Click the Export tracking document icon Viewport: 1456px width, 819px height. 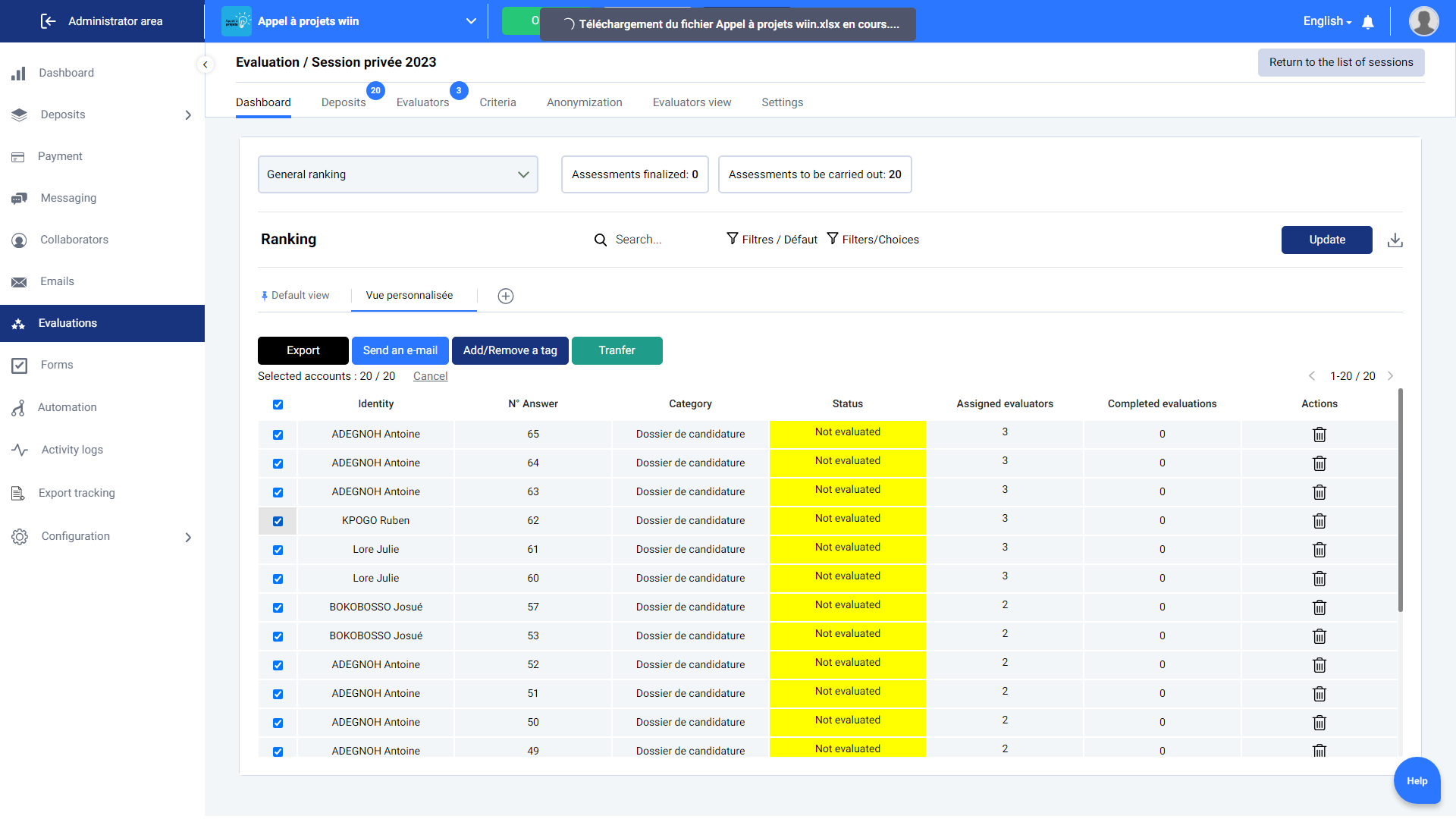[x=18, y=494]
